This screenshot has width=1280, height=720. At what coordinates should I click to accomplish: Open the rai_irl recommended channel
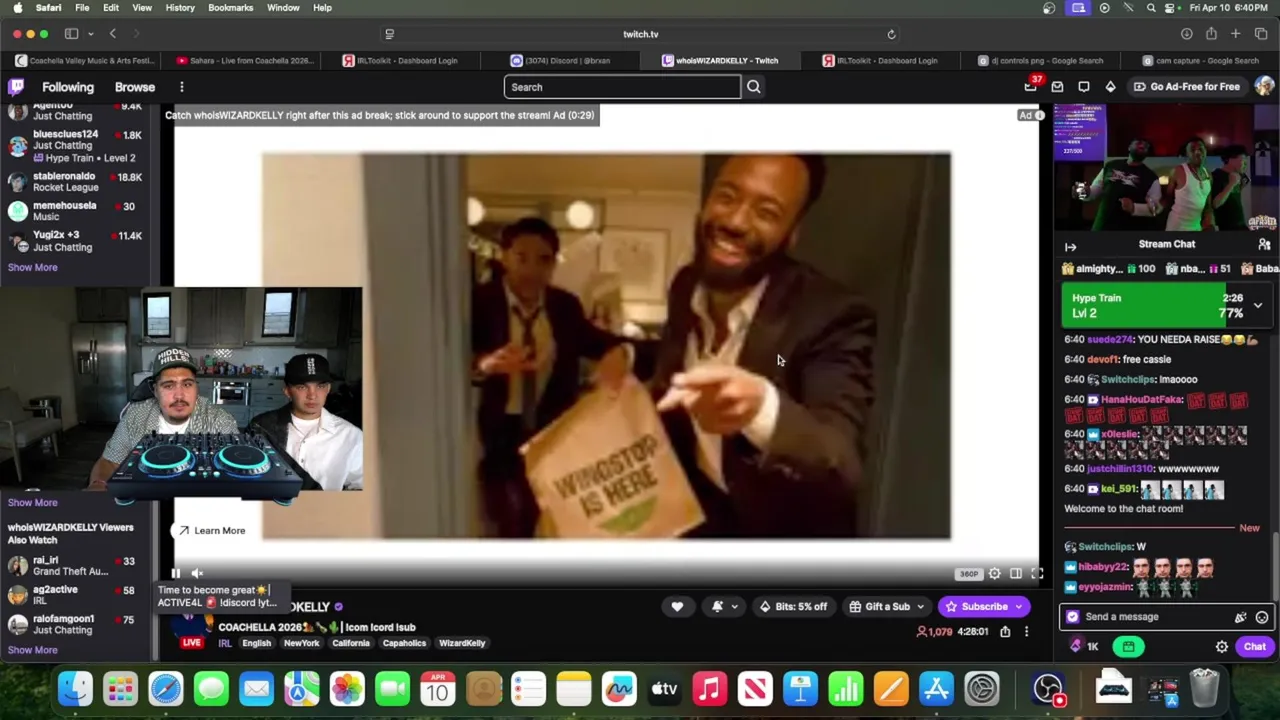pos(76,566)
